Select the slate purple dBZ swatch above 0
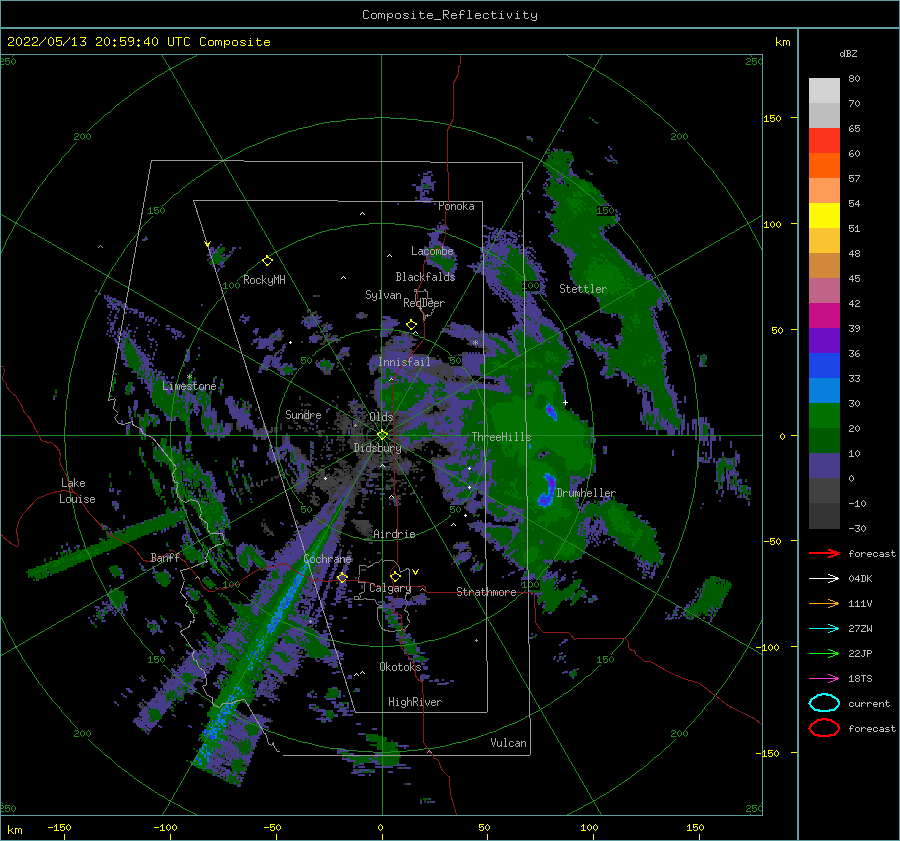Viewport: 900px width, 841px height. click(x=824, y=465)
